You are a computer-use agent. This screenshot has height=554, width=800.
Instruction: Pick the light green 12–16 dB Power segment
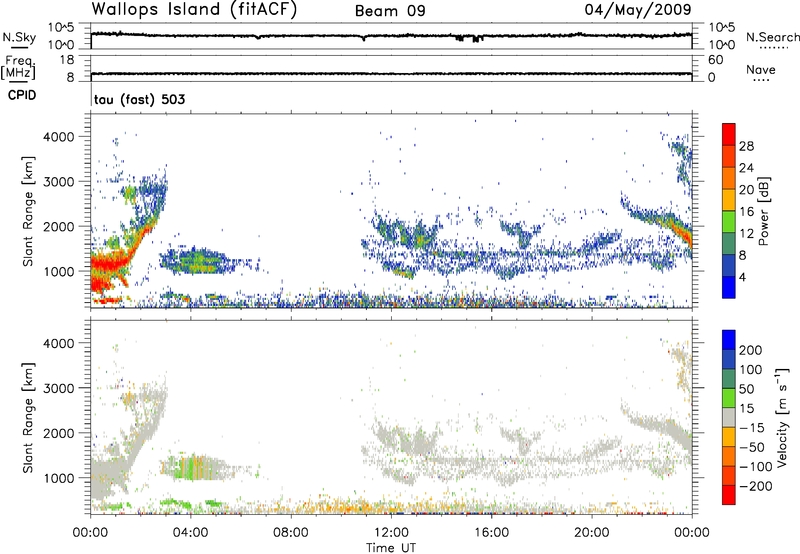pyautogui.click(x=729, y=222)
